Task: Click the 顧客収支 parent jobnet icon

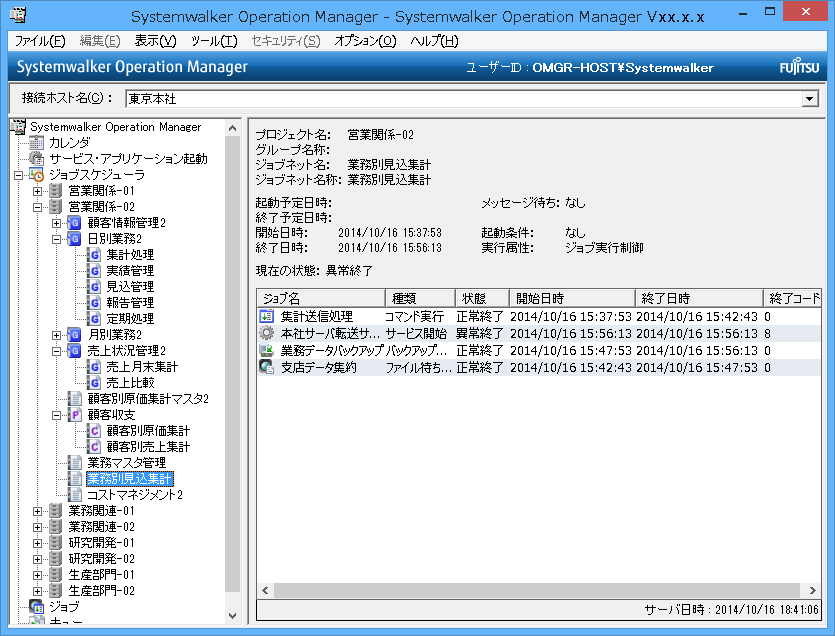Action: point(75,414)
